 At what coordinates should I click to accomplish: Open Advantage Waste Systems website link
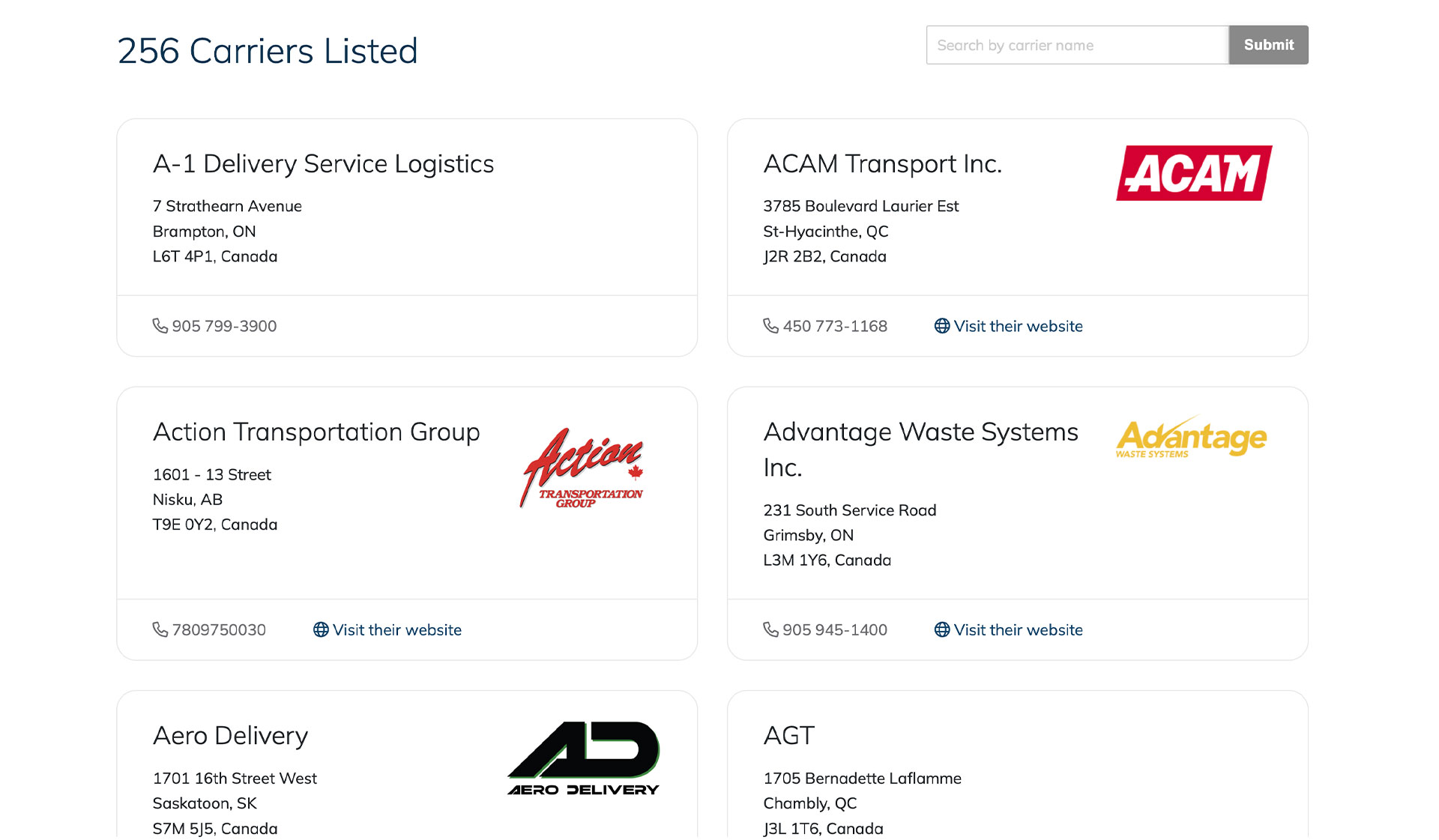(1018, 629)
